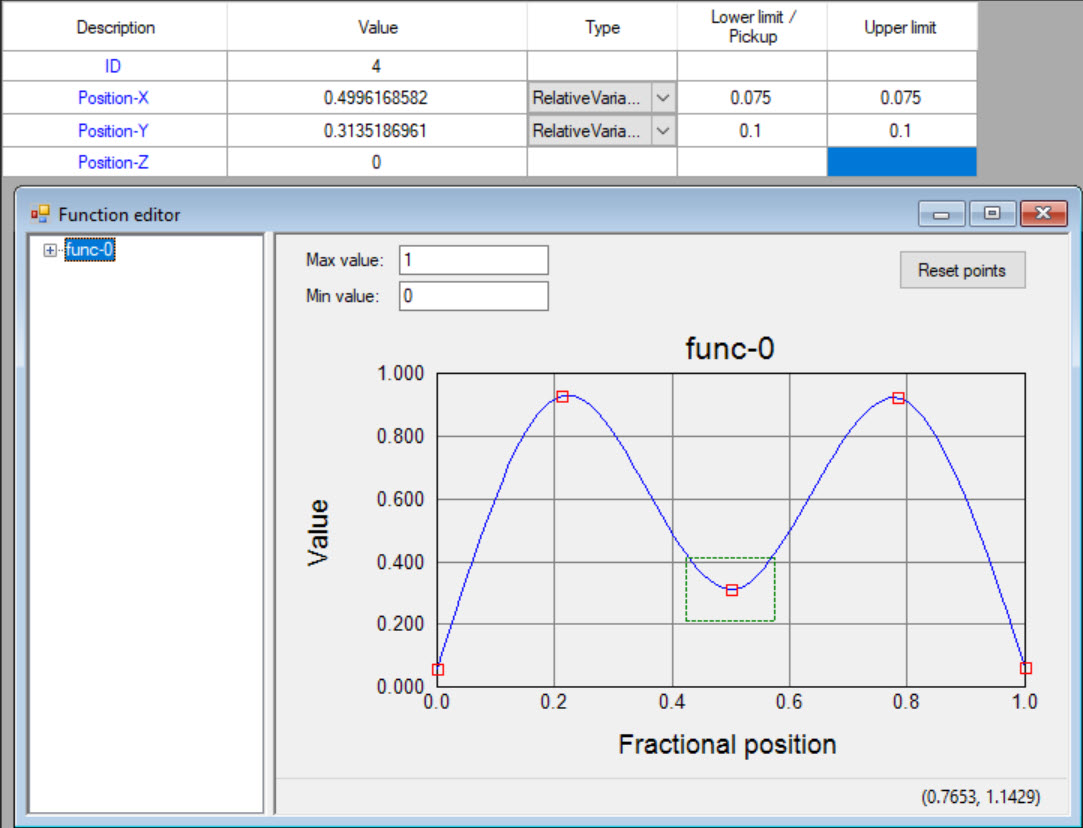Click the Min value input field

[x=473, y=296]
